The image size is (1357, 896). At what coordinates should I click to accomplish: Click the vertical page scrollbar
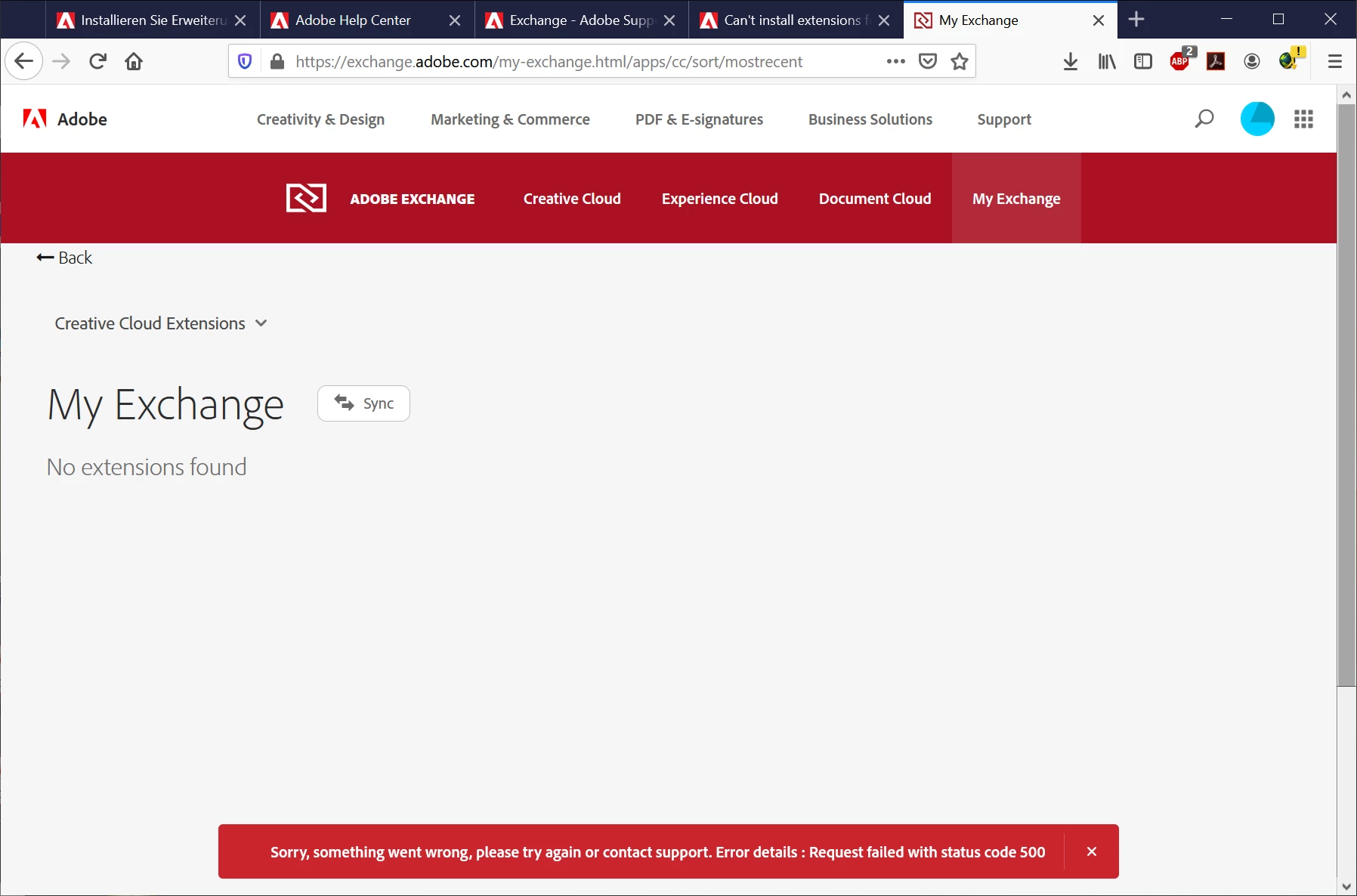[1346, 395]
